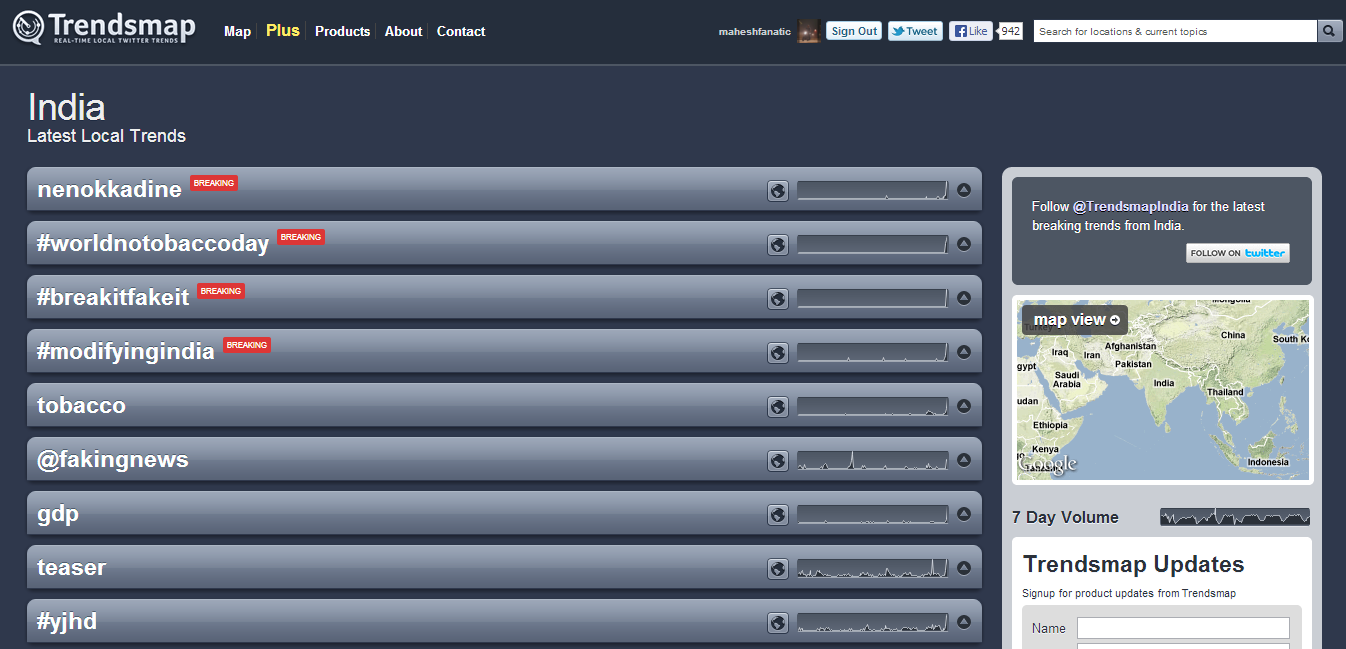
Task: Open the globe icon for nenokkadine
Action: coord(778,190)
